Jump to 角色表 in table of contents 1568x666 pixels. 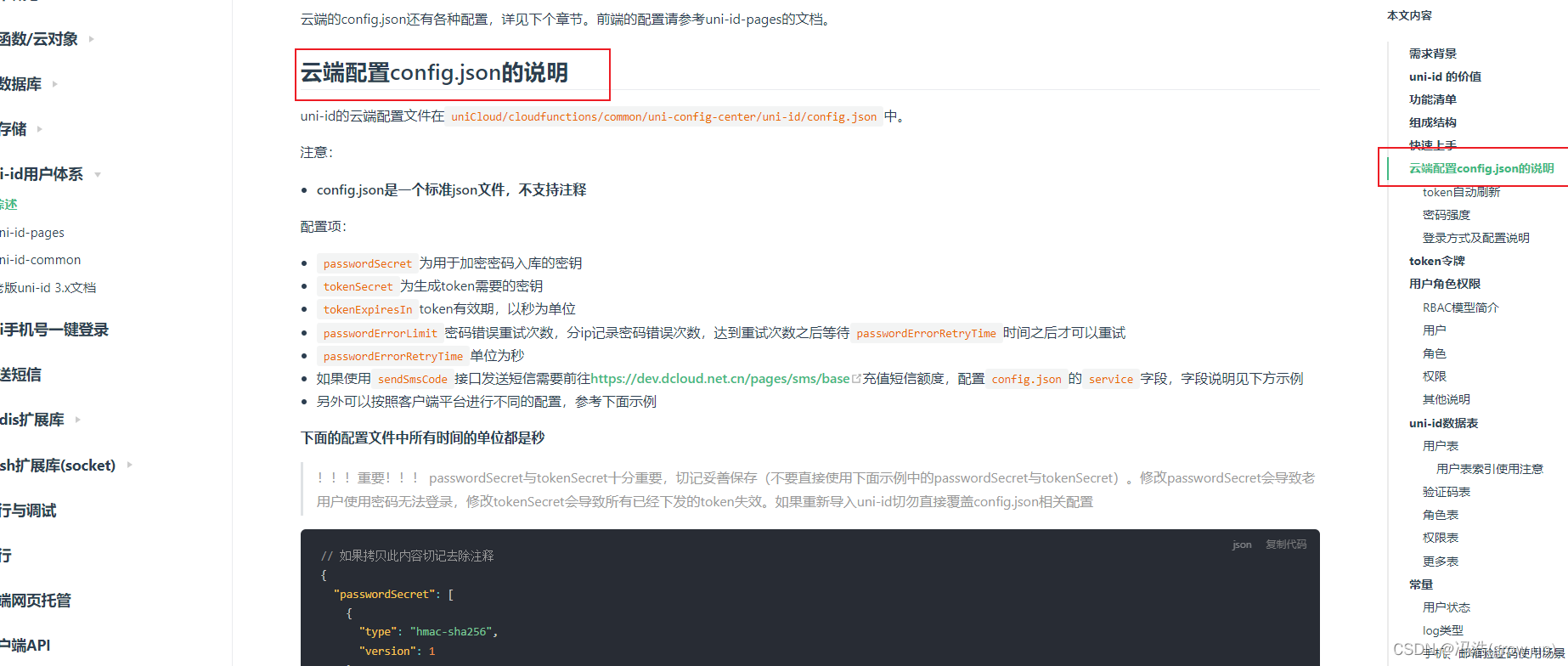click(x=1441, y=515)
